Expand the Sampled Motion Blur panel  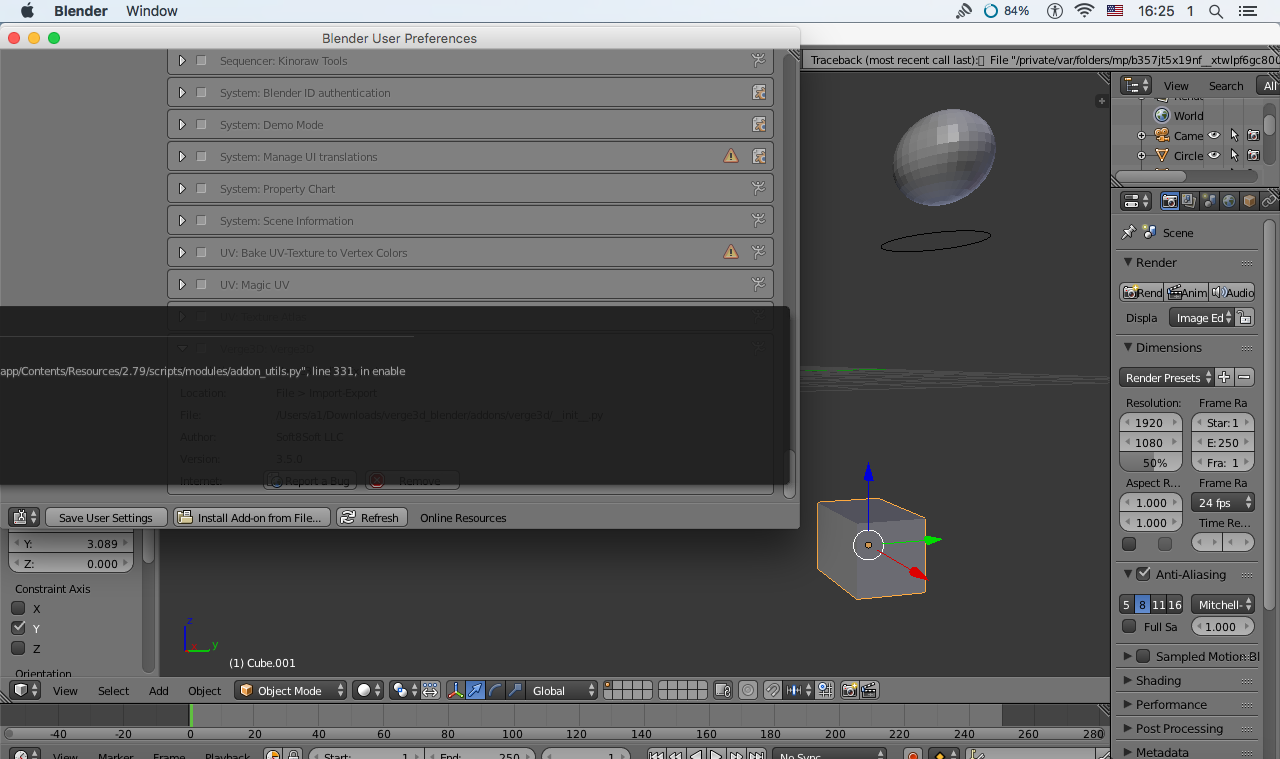point(1128,656)
